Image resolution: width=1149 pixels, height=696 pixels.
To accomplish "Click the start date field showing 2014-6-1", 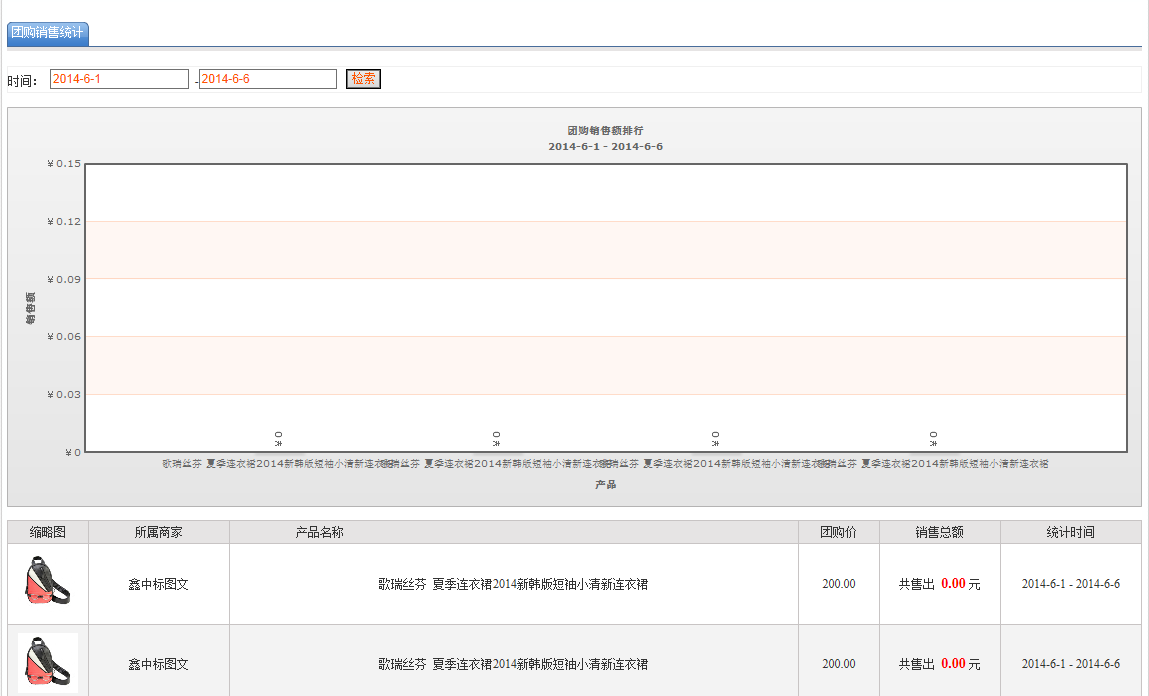I will point(119,79).
